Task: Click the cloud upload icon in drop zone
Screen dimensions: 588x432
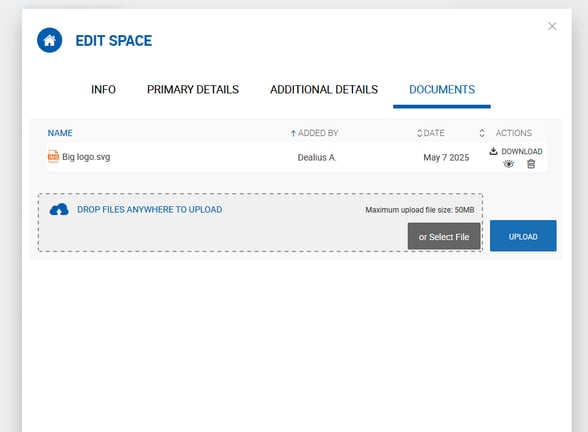Action: click(x=59, y=210)
